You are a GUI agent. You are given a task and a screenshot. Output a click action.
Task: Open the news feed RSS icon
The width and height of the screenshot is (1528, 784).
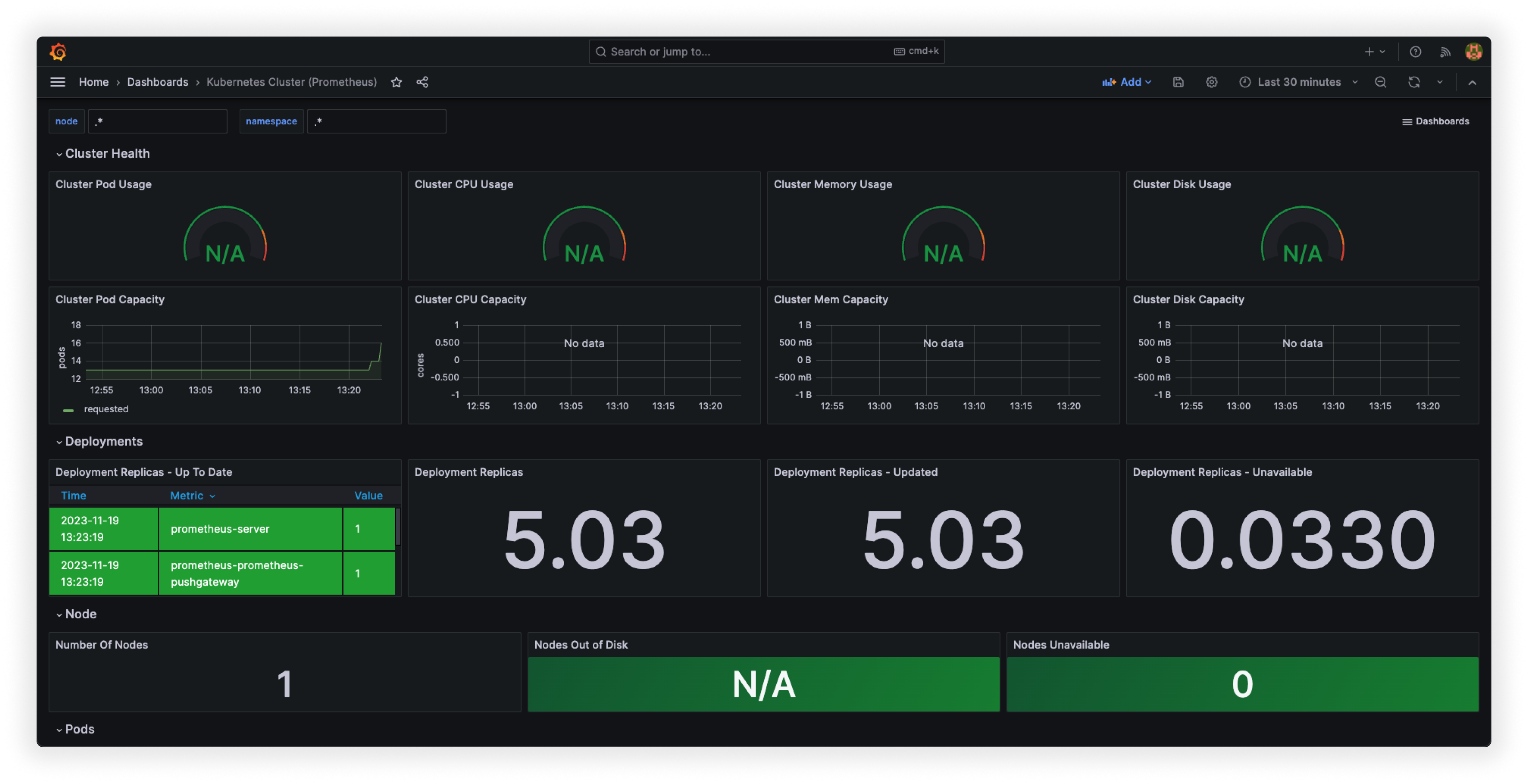coord(1445,52)
